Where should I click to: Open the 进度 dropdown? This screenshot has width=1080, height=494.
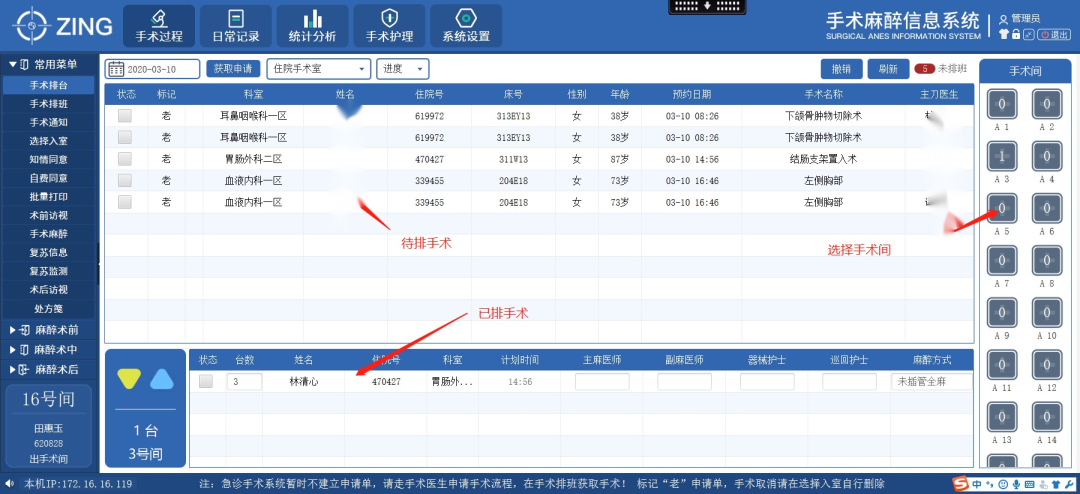coord(403,69)
